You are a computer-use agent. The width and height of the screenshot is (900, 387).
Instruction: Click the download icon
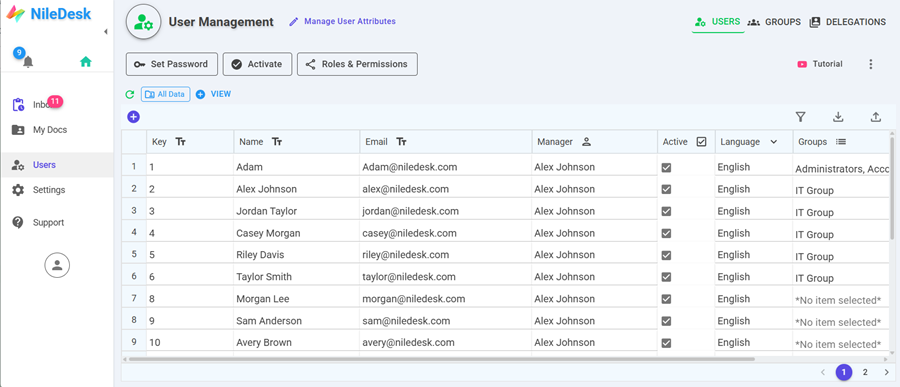coord(838,117)
